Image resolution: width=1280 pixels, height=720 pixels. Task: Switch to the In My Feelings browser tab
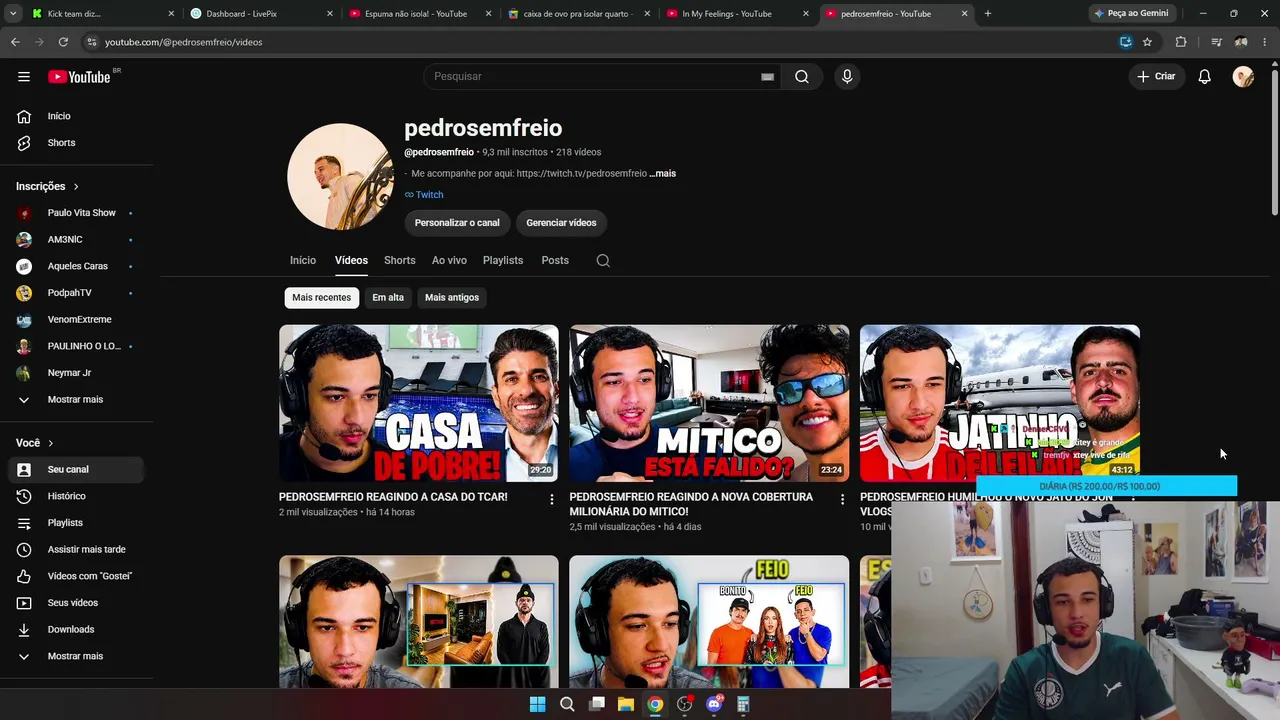(738, 14)
